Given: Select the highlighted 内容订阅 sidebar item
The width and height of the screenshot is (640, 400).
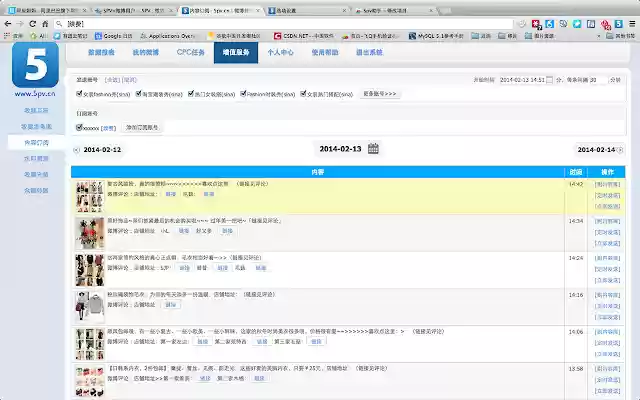Looking at the screenshot, I should click(x=36, y=142).
